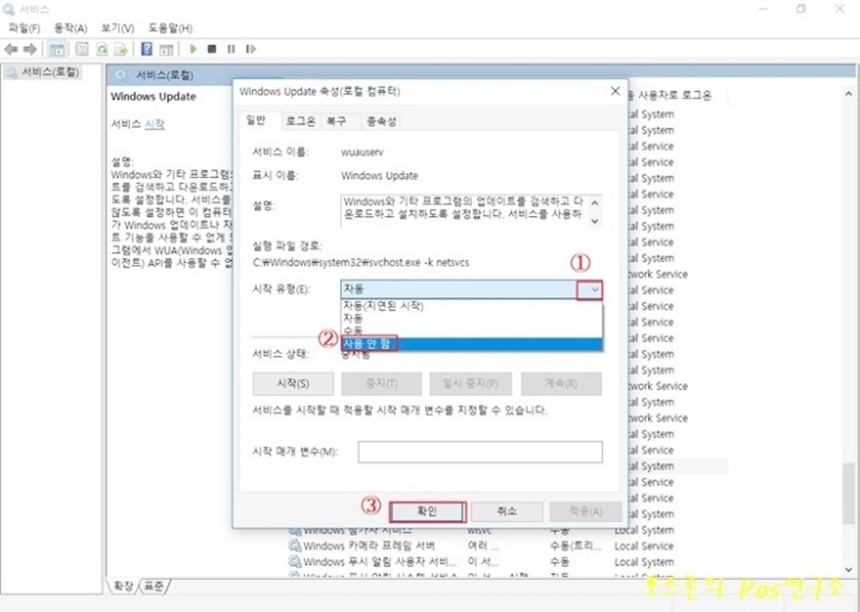Image resolution: width=860 pixels, height=612 pixels.
Task: Click the 계속(R) button
Action: click(561, 384)
